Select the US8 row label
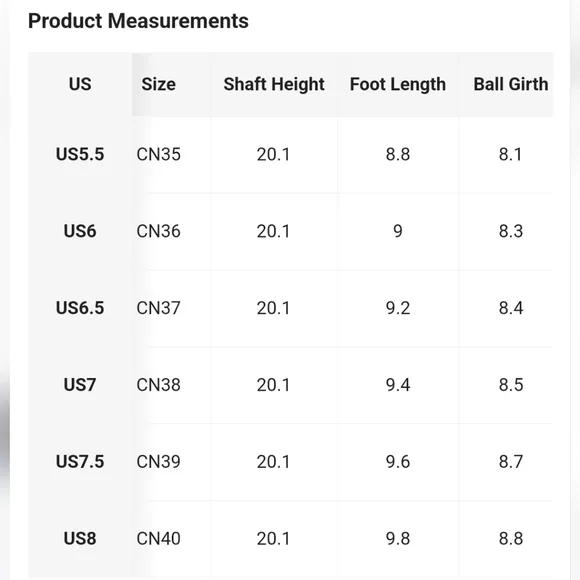Viewport: 580px width, 580px height. (x=80, y=539)
